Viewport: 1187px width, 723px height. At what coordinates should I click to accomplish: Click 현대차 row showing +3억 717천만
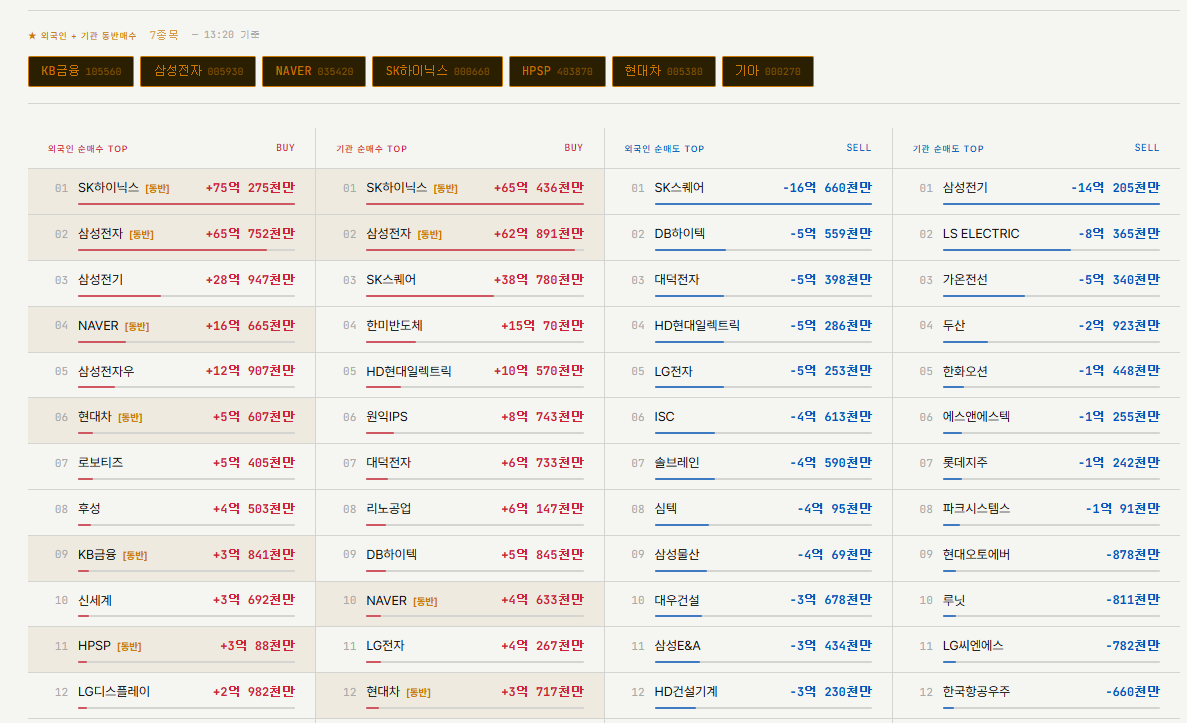(x=460, y=696)
